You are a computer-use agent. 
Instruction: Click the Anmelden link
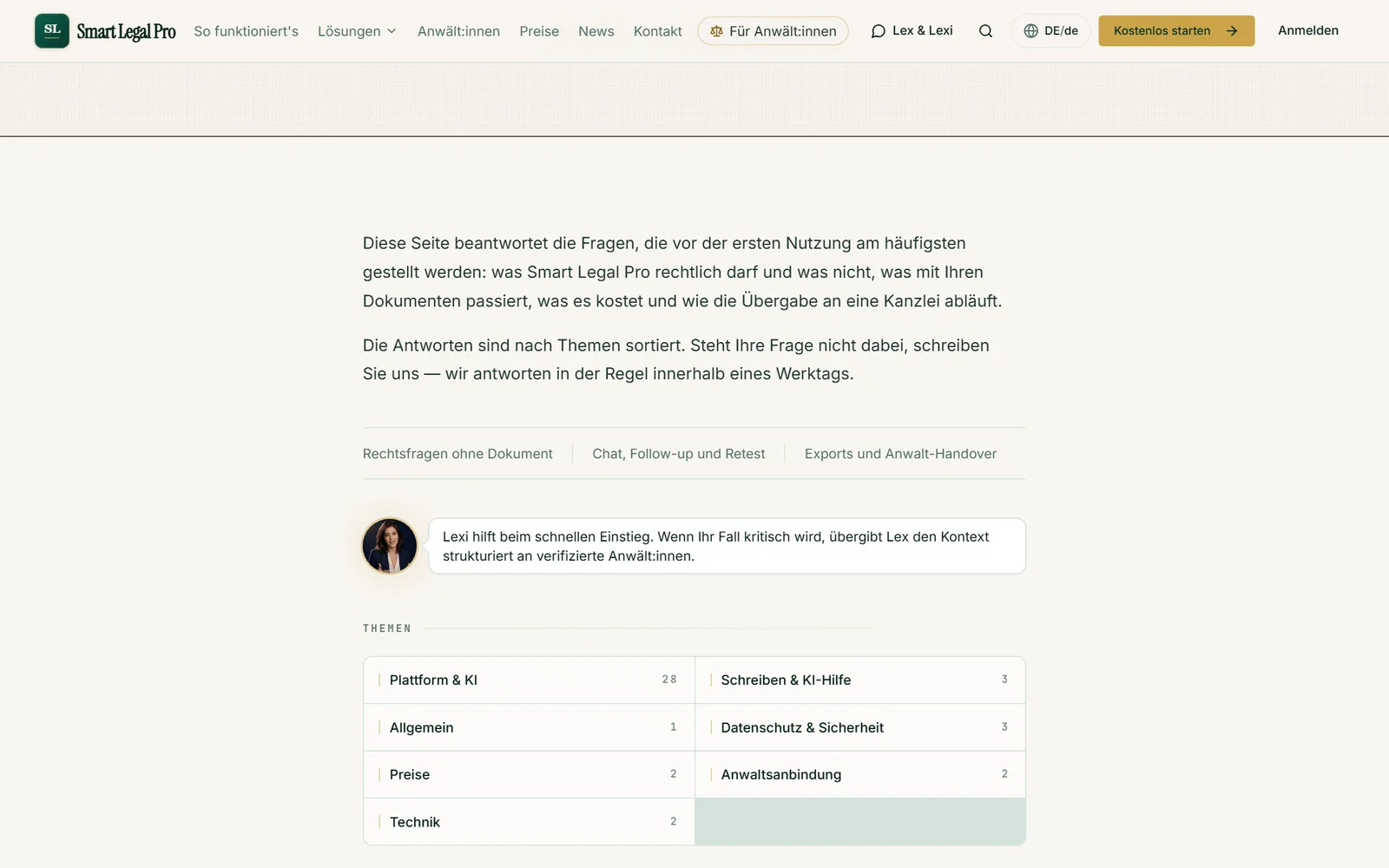(x=1307, y=30)
